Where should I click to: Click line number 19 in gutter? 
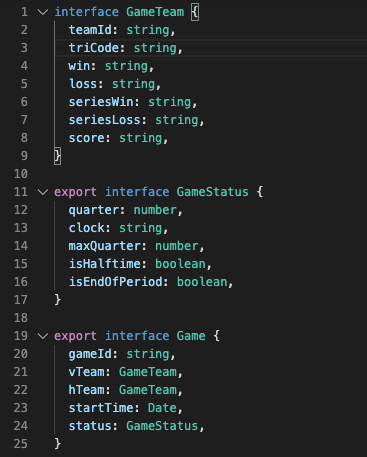21,336
